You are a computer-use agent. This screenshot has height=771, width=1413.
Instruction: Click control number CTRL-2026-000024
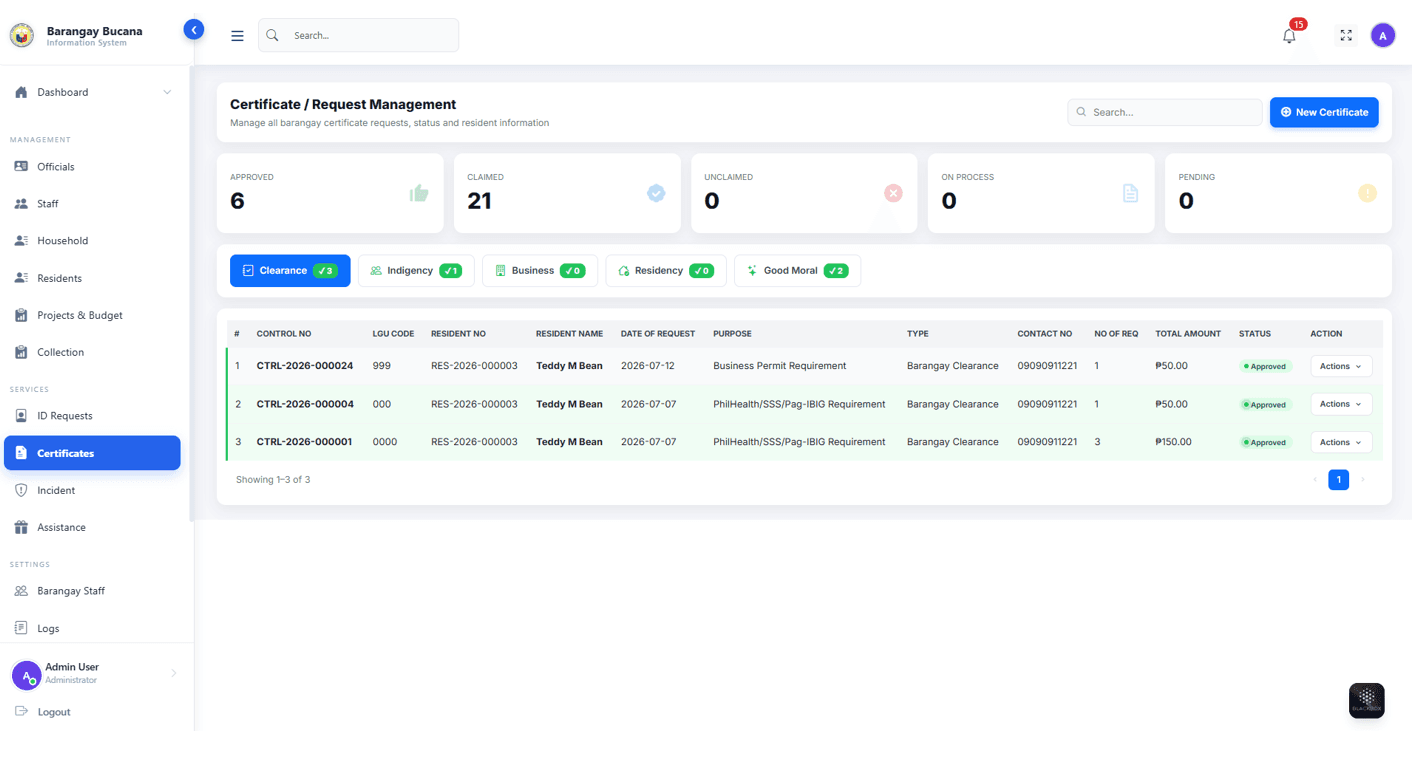[305, 366]
